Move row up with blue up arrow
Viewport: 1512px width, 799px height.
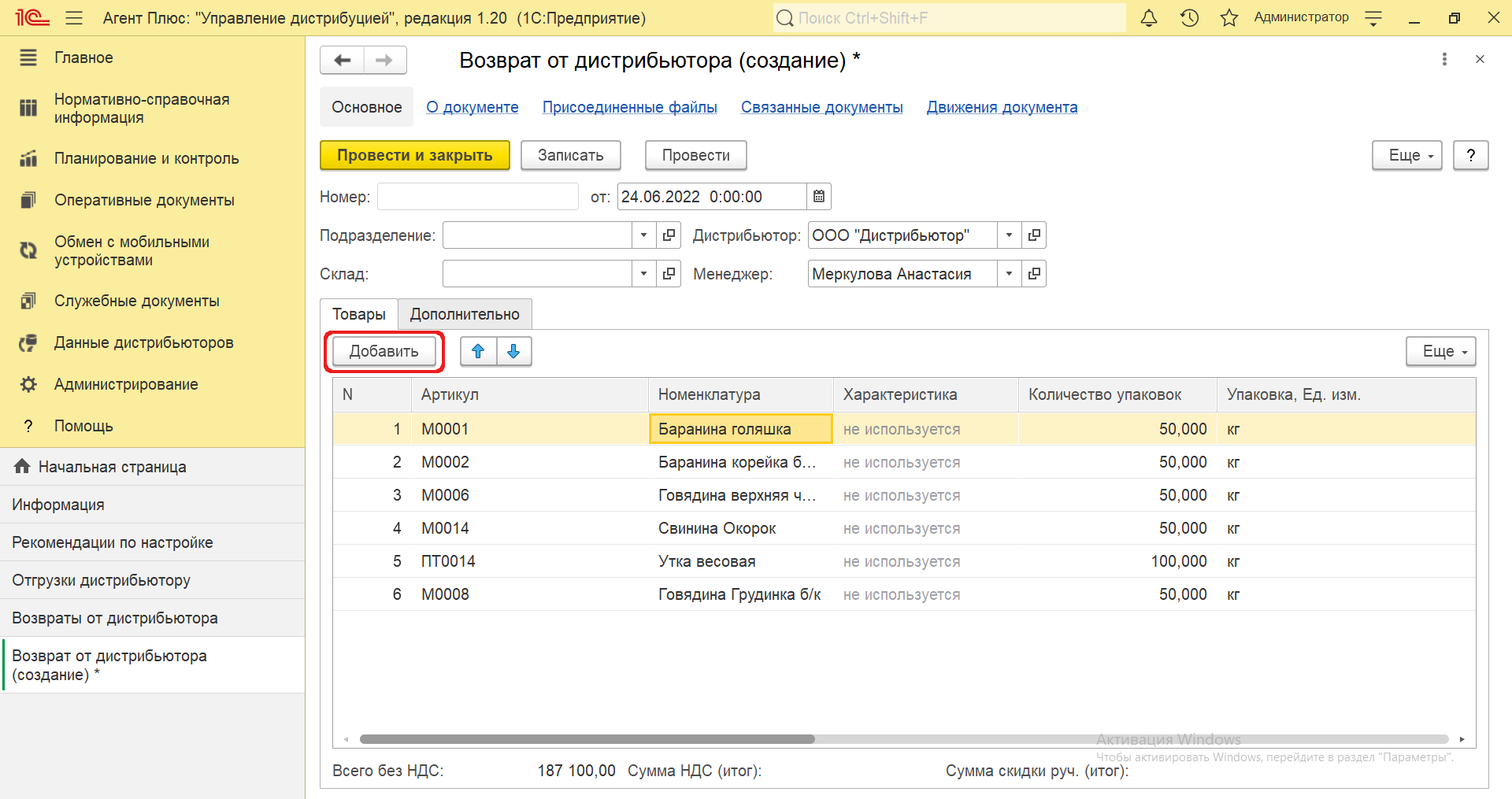point(478,351)
